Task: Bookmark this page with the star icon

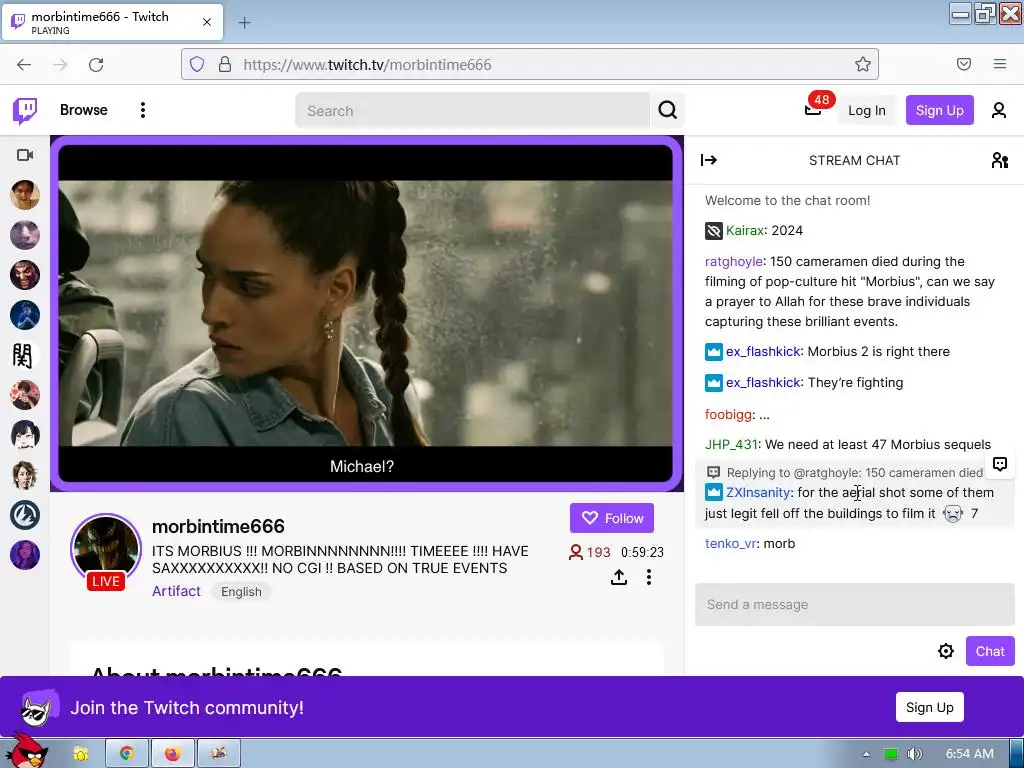Action: pyautogui.click(x=863, y=64)
